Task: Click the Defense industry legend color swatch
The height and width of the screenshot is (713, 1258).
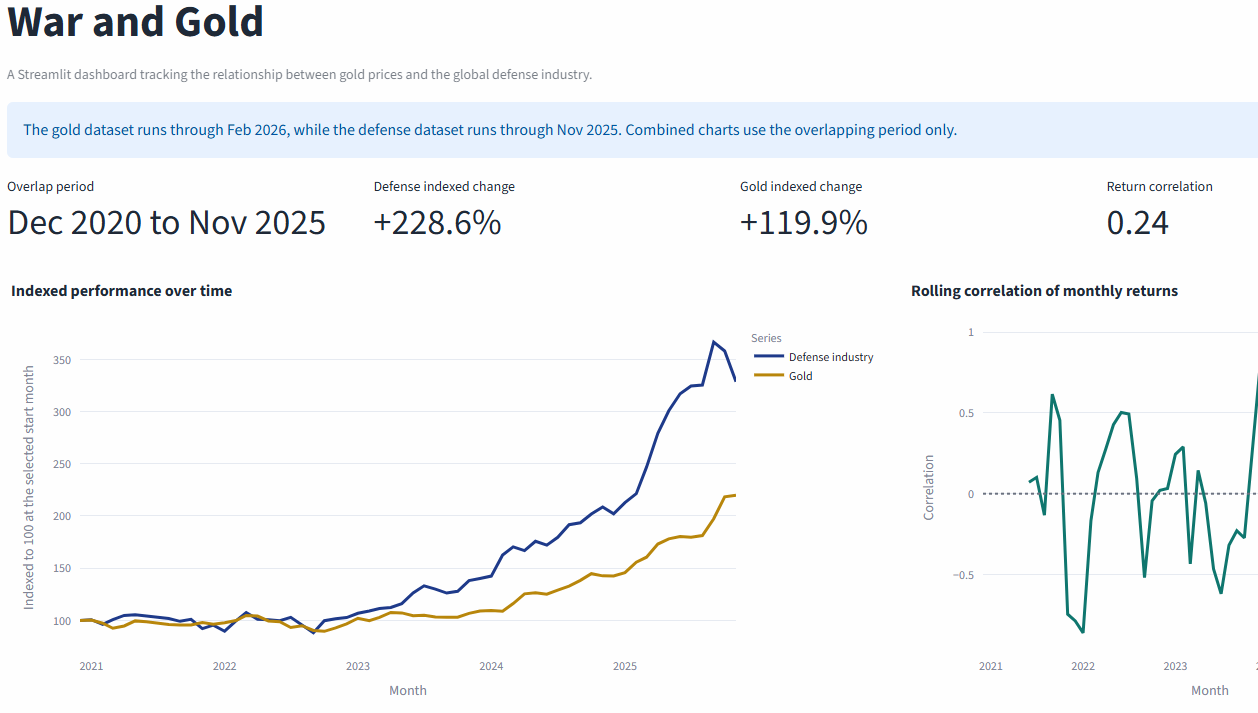Action: click(x=767, y=357)
